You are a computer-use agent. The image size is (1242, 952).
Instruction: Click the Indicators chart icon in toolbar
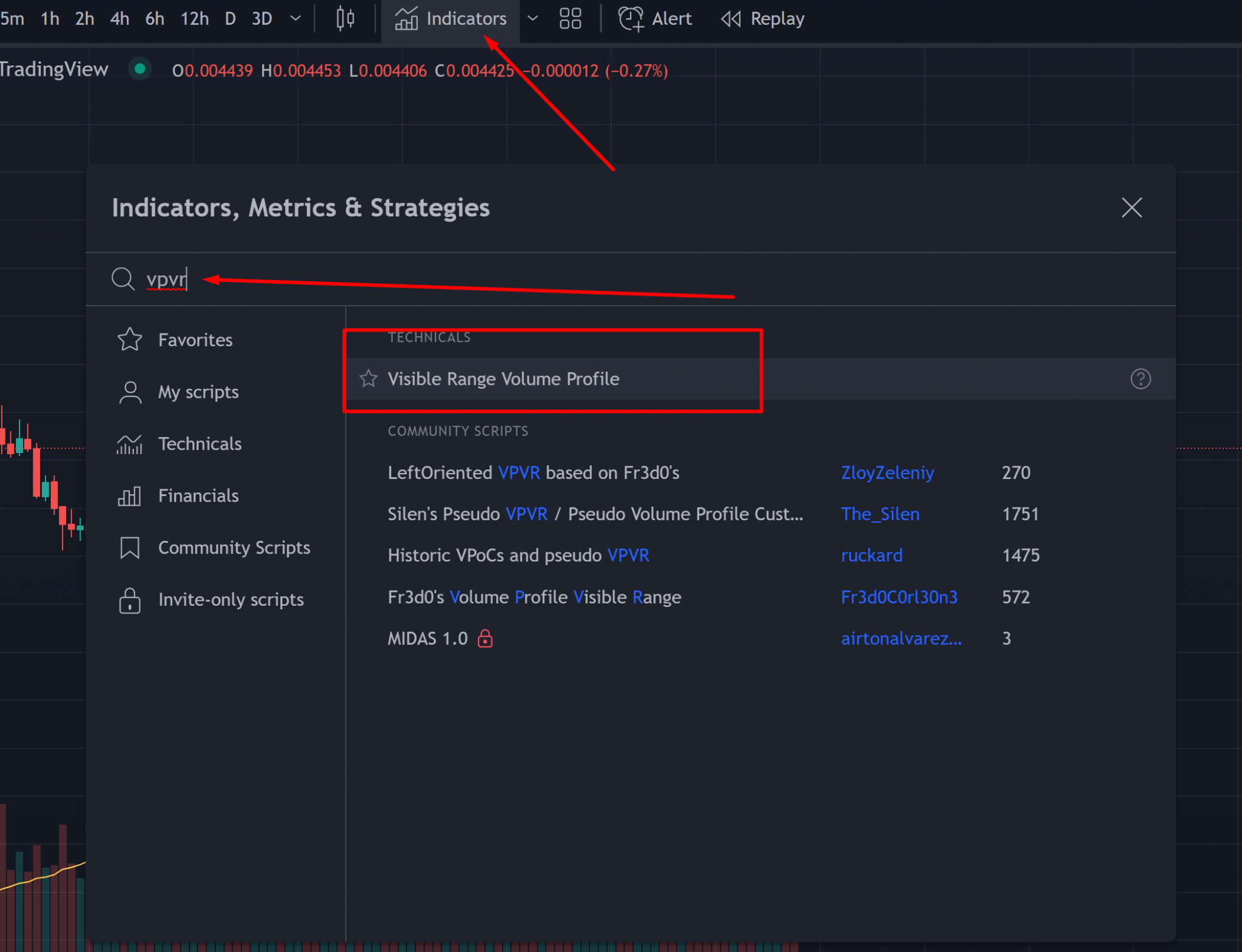click(406, 19)
